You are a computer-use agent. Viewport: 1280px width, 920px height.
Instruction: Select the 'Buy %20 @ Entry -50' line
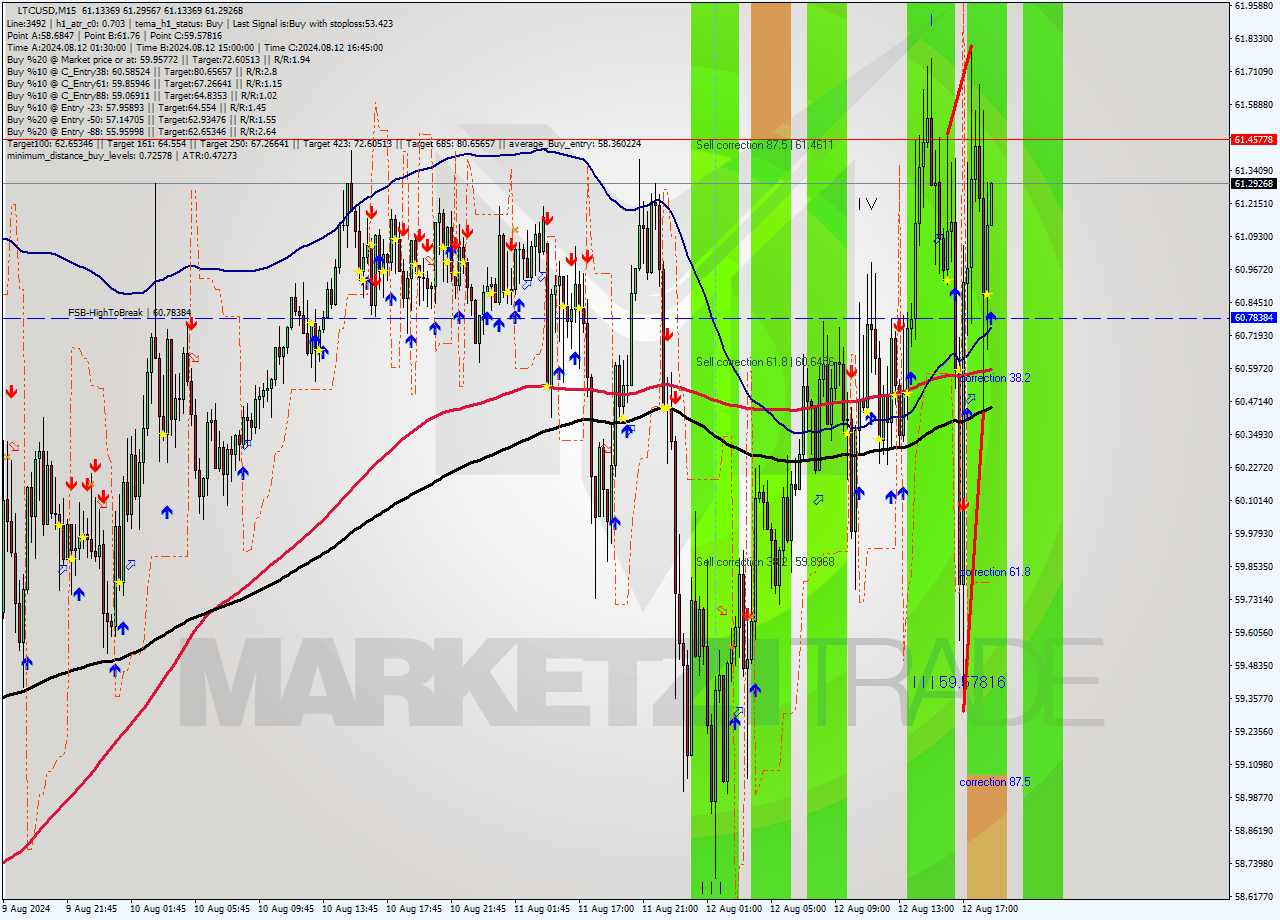[141, 119]
